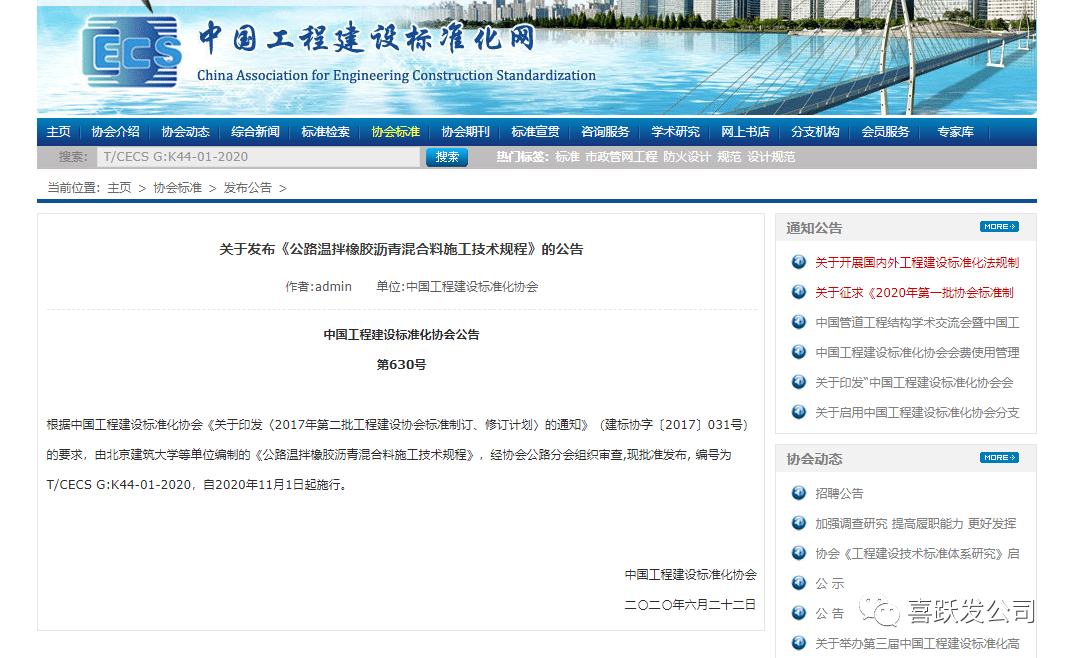Click the bullet icon beside 公告

798,613
